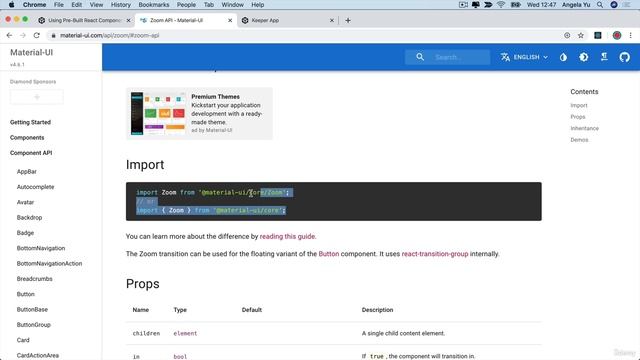Open Card API page
Image resolution: width=640 pixels, height=360 pixels.
click(23, 340)
